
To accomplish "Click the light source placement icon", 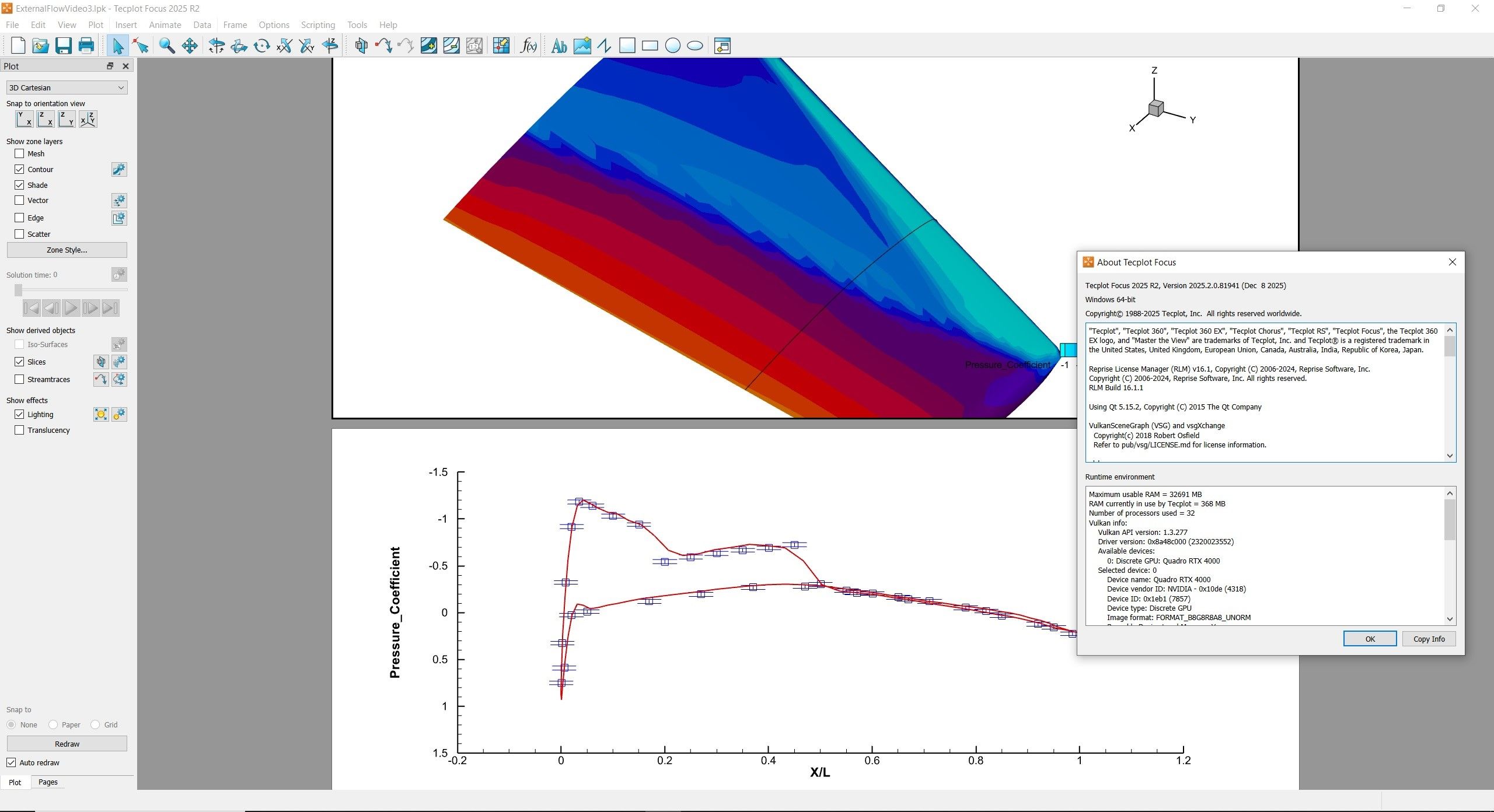I will click(100, 414).
